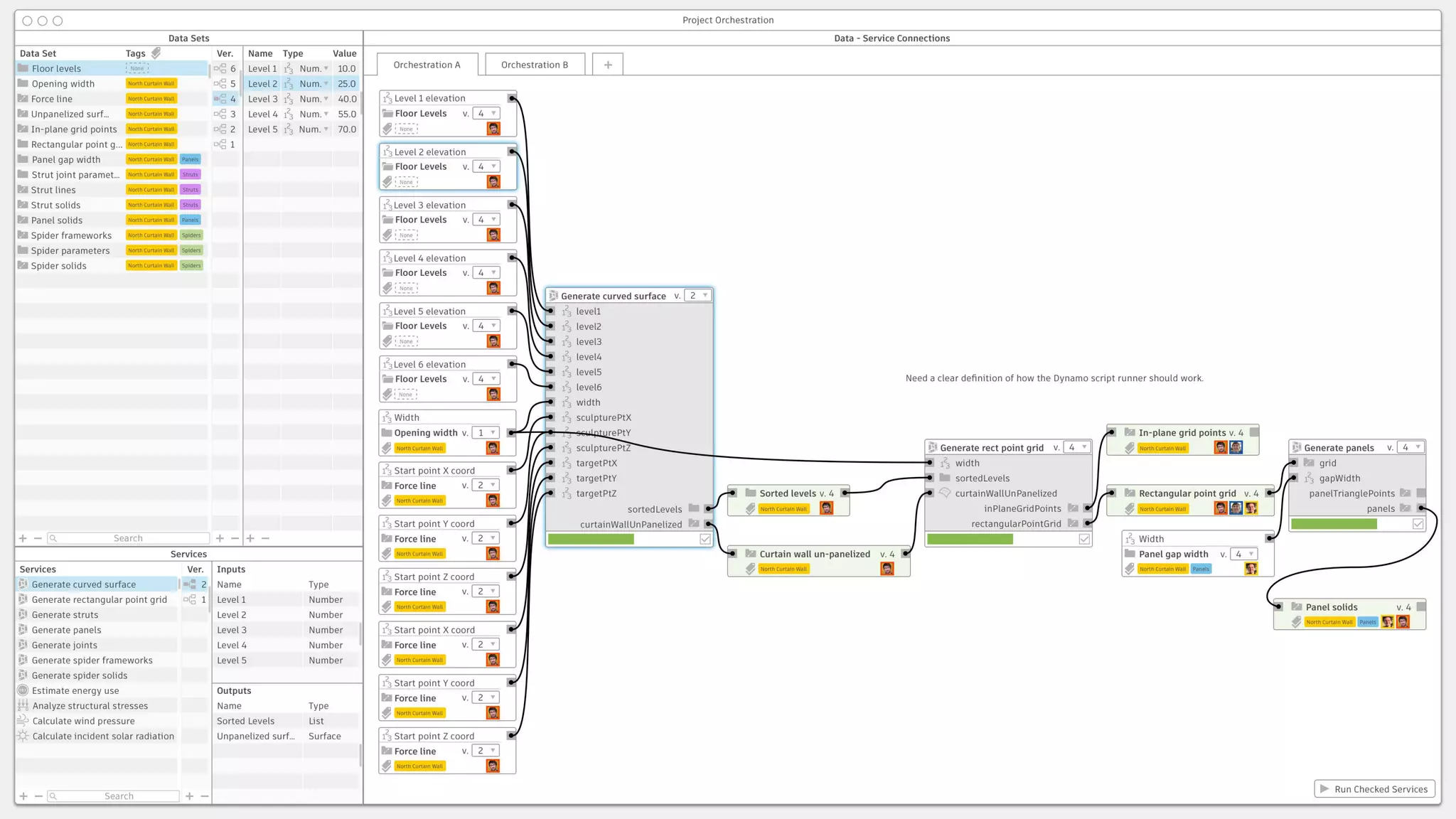The height and width of the screenshot is (819, 1456).
Task: Open version dropdown of Generate curved surface
Action: pos(697,296)
